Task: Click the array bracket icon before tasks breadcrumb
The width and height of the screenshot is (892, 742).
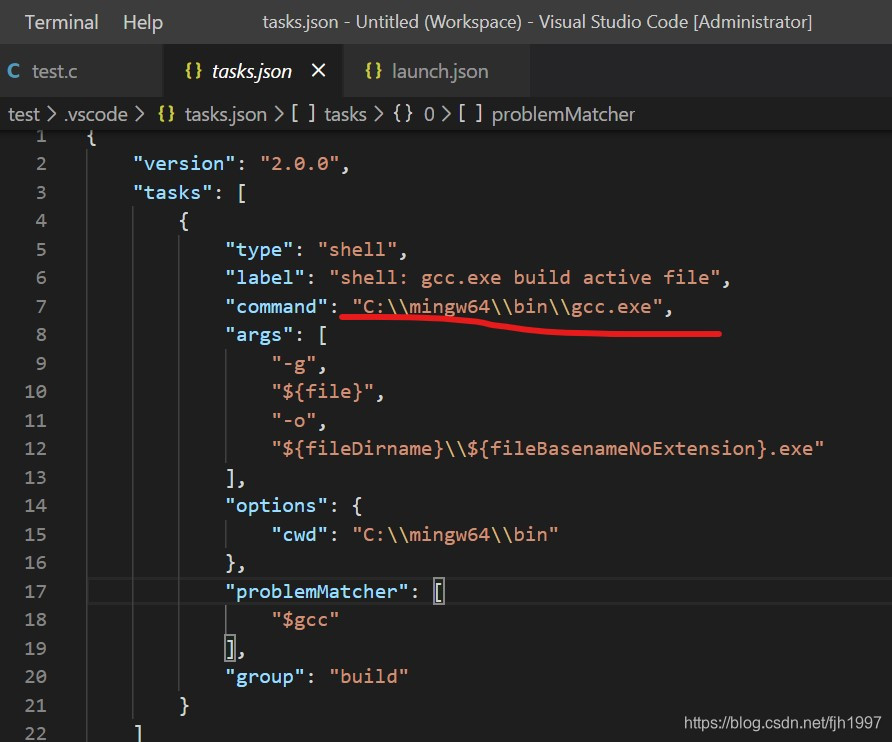Action: [x=303, y=114]
